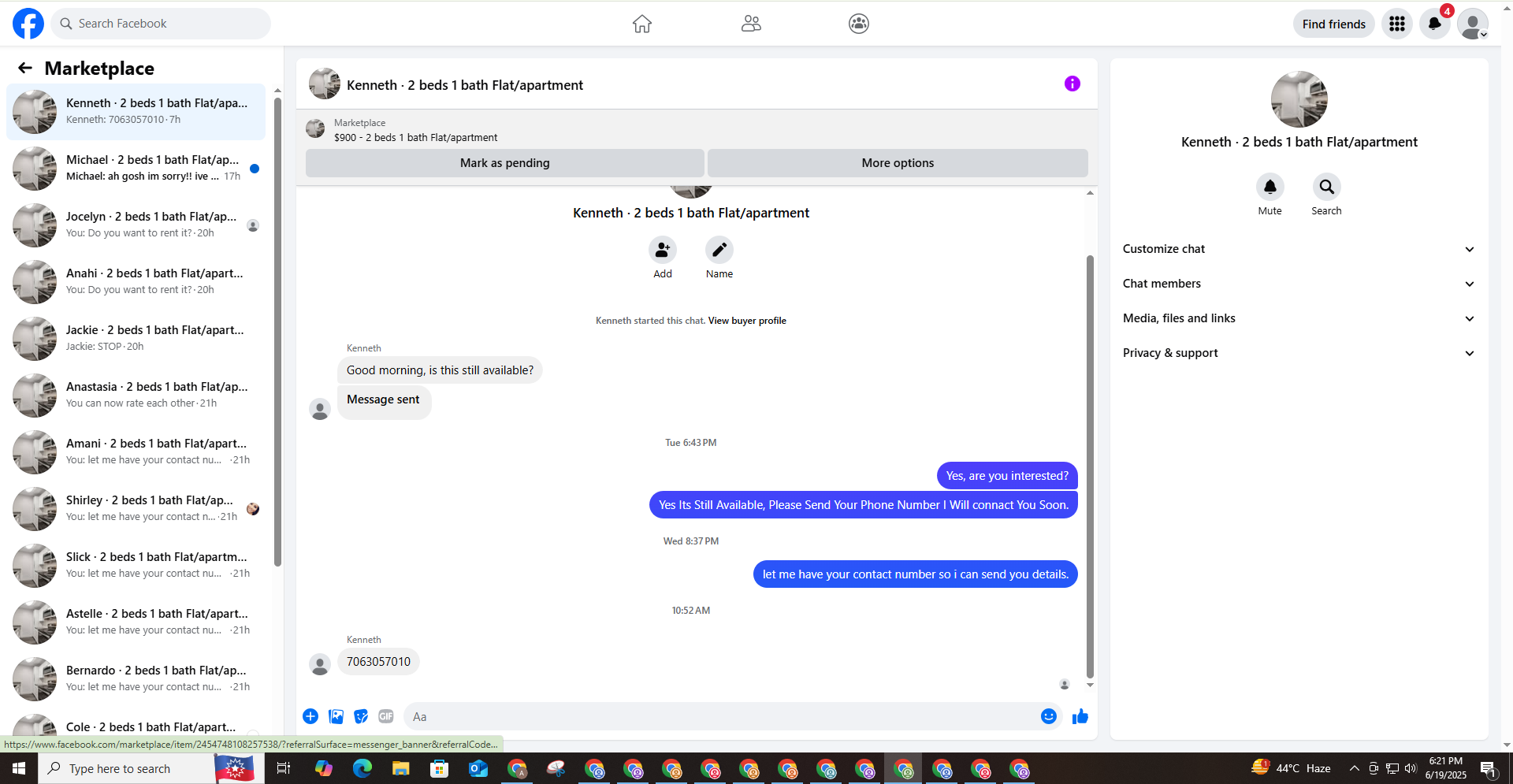1513x784 pixels.
Task: Open Microsoft Edge from the taskbar
Action: click(362, 768)
